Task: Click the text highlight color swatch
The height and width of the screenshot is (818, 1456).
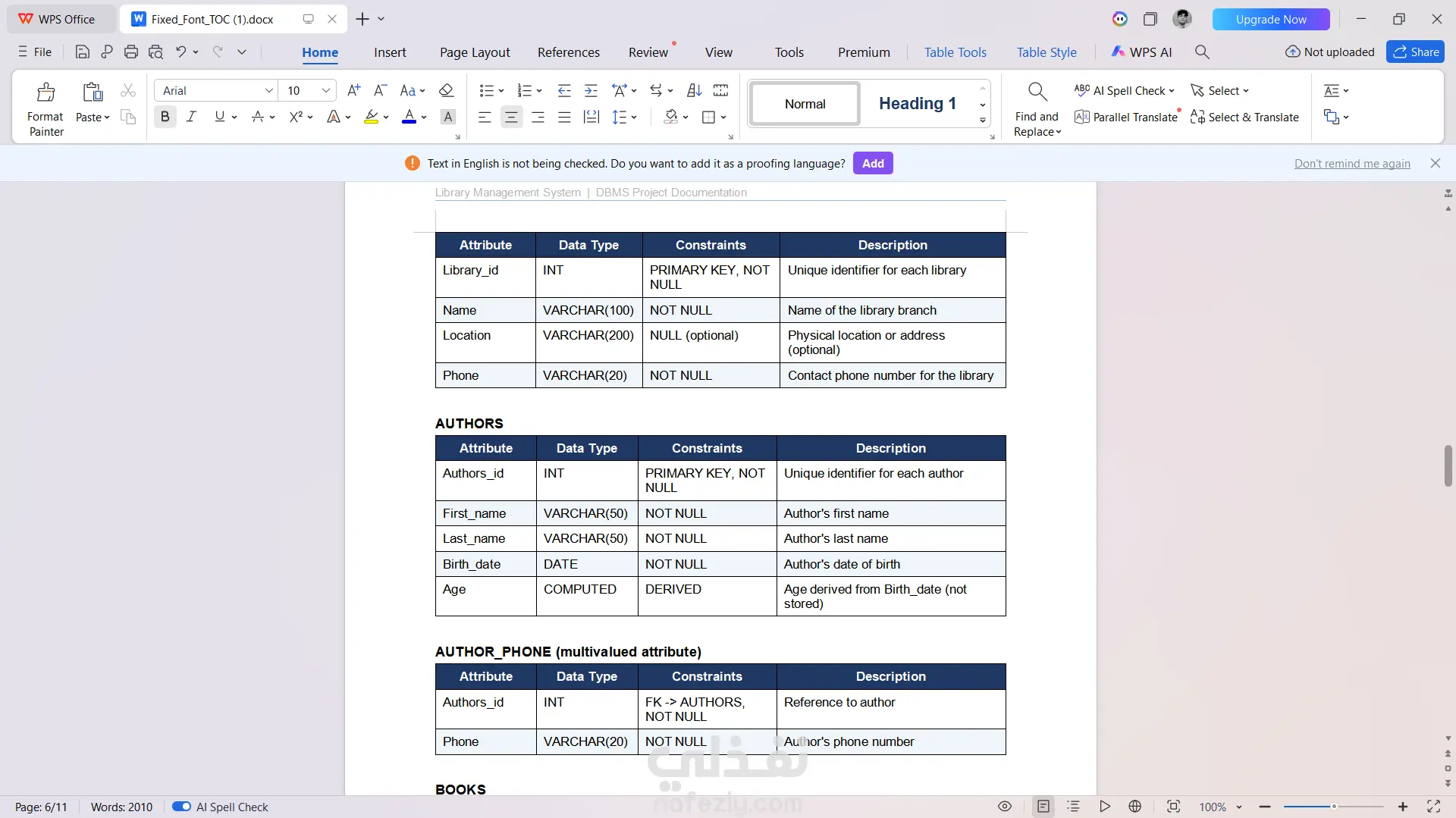Action: pyautogui.click(x=371, y=117)
